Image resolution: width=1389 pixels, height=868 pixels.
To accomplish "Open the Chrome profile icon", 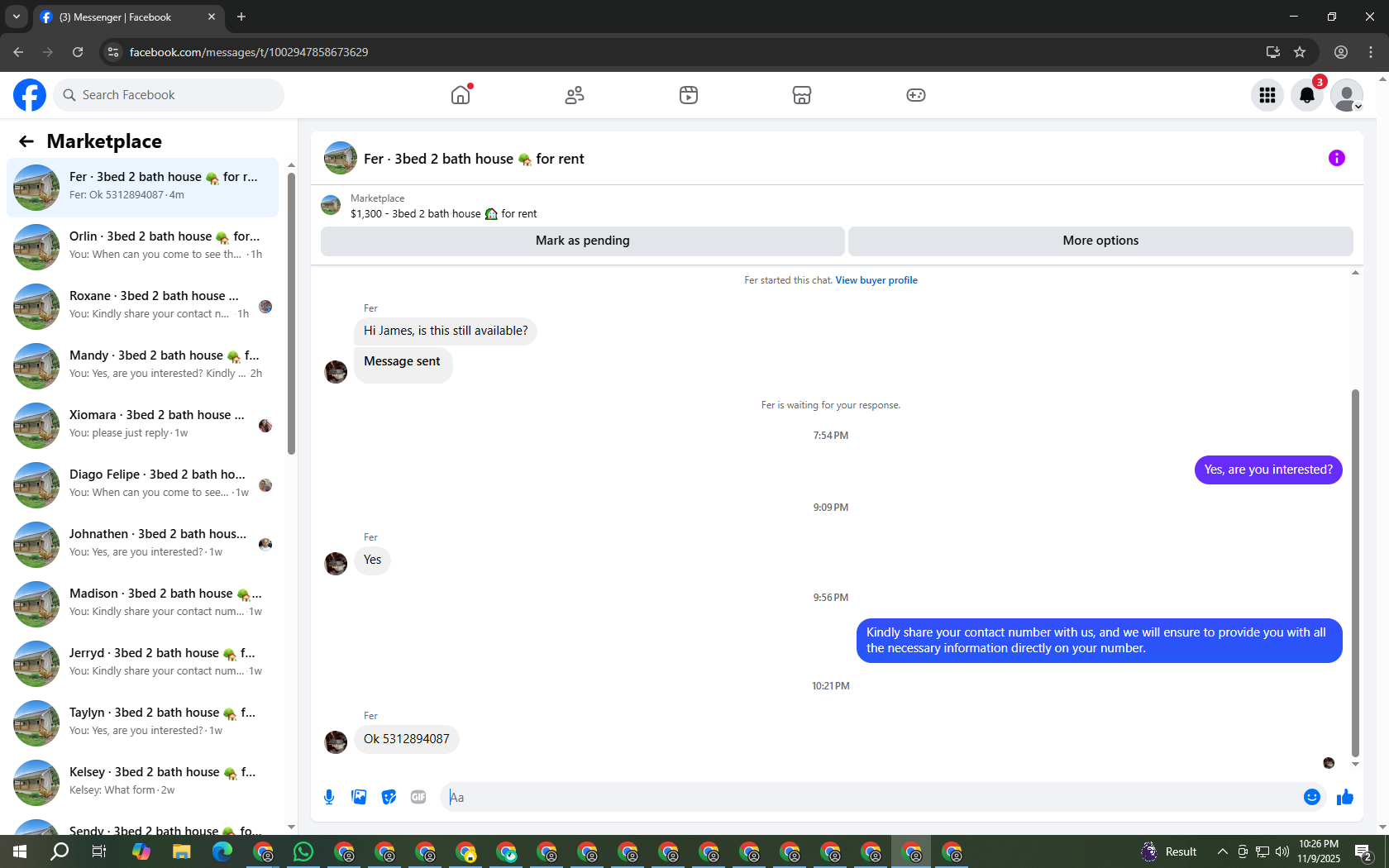I will tap(1341, 52).
